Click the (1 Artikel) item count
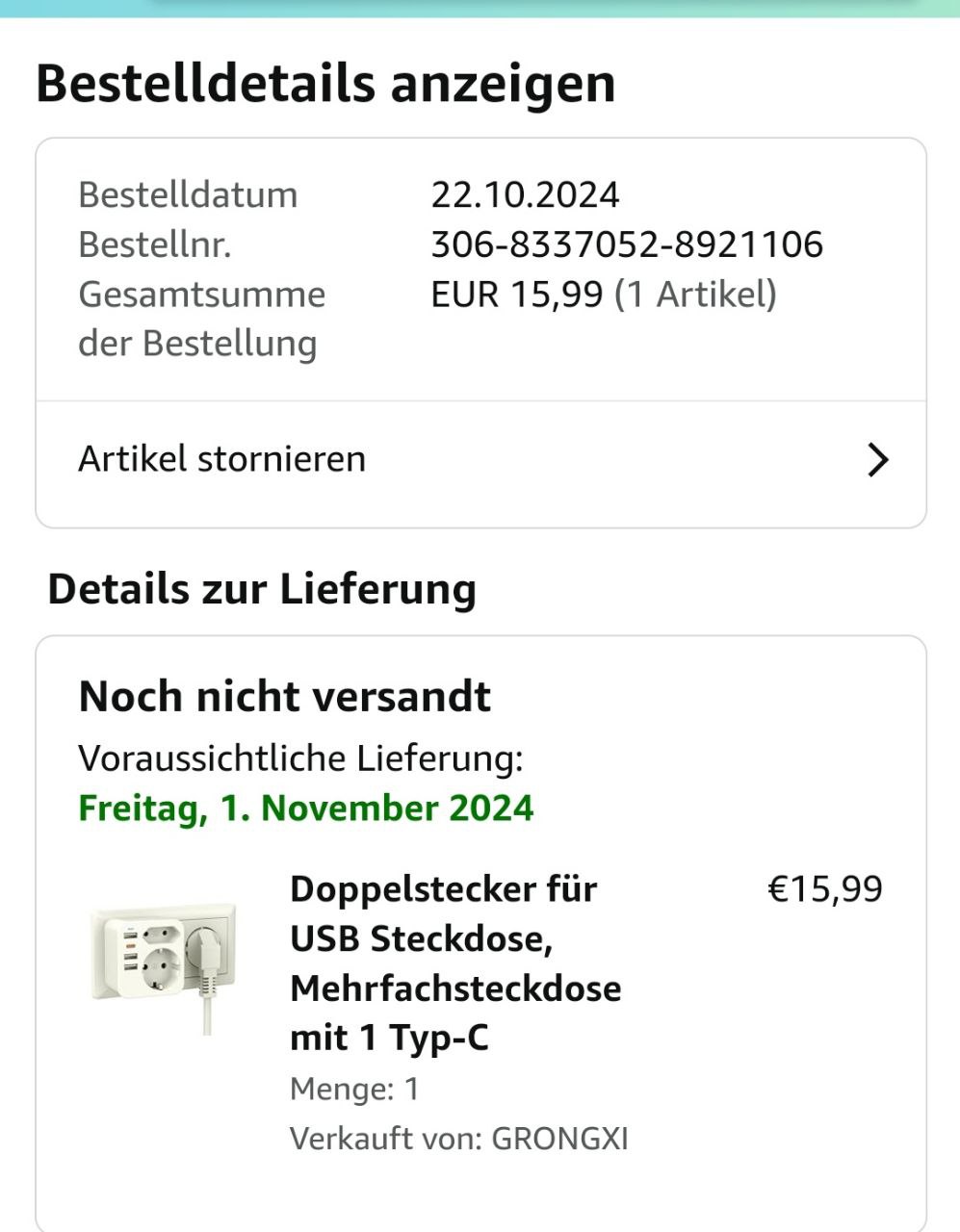960x1232 pixels. coord(695,295)
